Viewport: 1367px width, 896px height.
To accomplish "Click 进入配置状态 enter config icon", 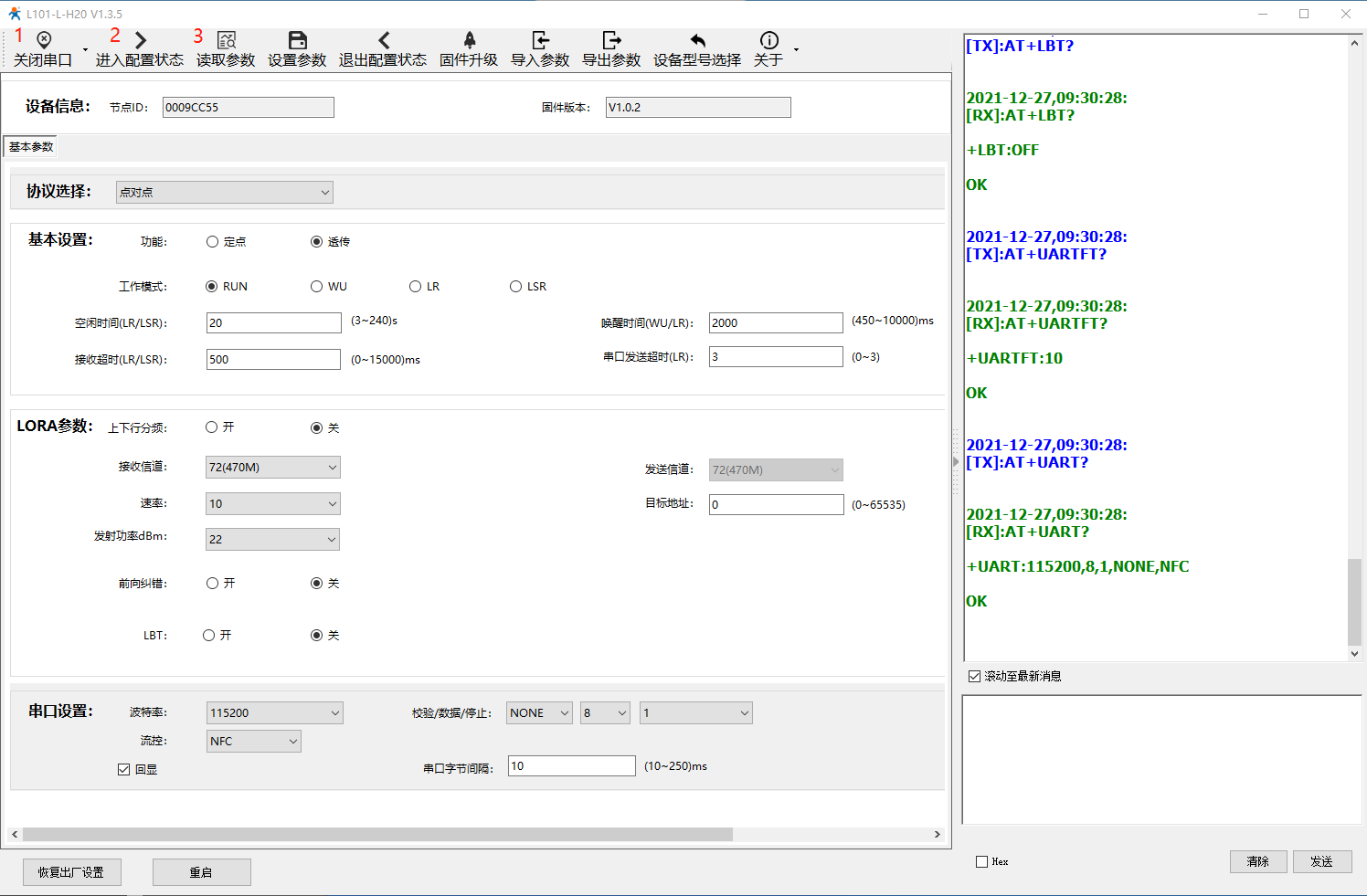I will click(x=140, y=40).
